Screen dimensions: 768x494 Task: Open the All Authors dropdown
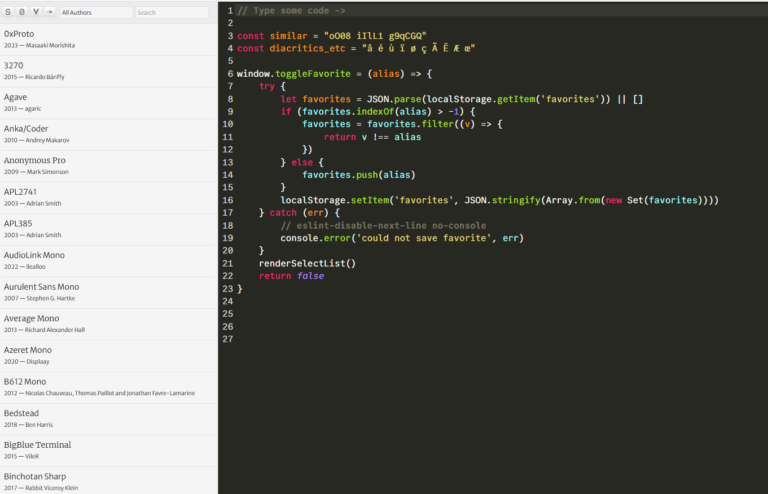pyautogui.click(x=95, y=12)
